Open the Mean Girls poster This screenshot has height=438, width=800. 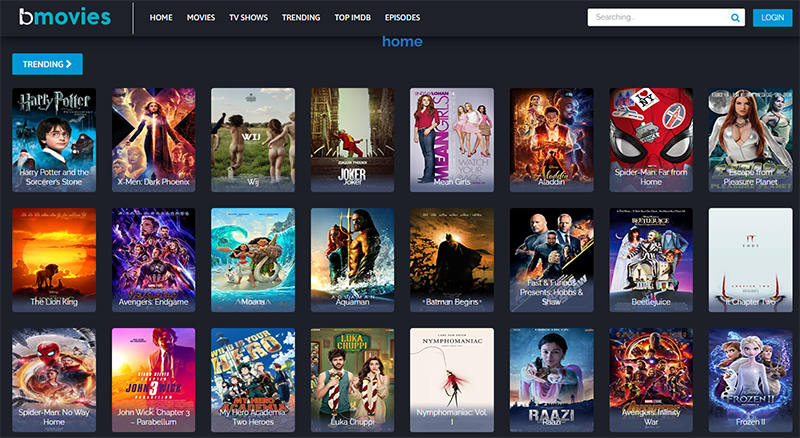(452, 140)
